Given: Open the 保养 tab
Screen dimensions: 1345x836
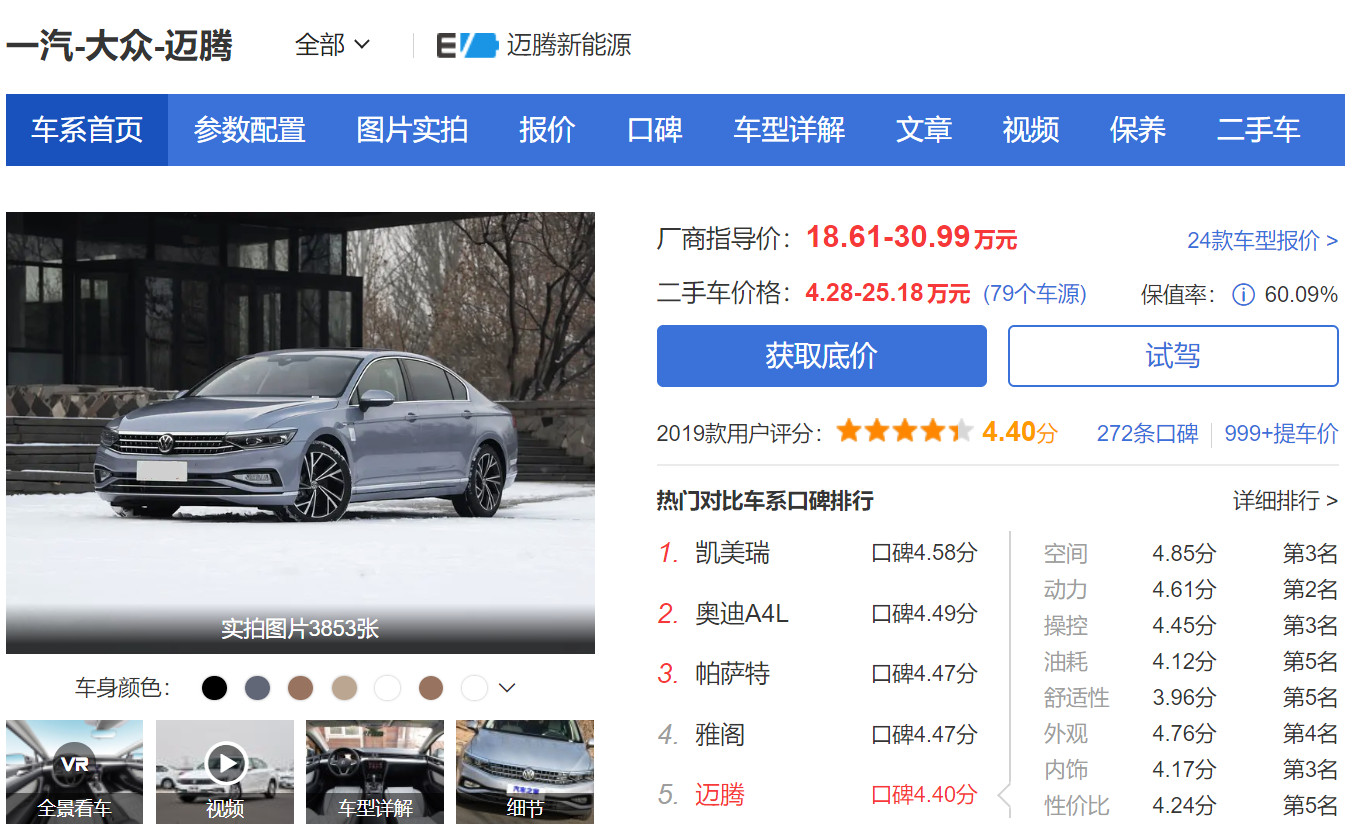Looking at the screenshot, I should coord(1138,130).
